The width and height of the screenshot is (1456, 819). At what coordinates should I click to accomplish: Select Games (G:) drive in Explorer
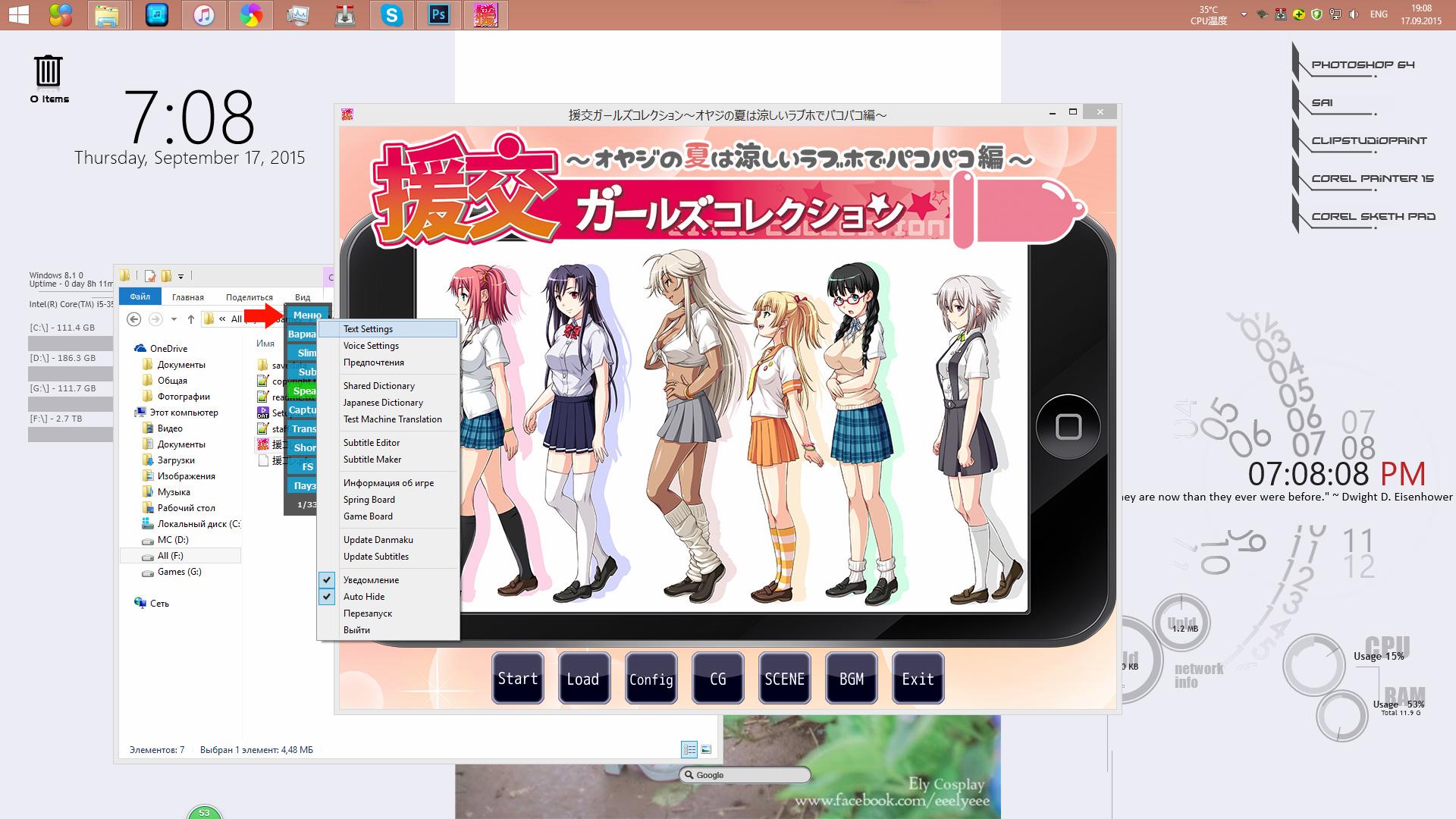point(180,572)
